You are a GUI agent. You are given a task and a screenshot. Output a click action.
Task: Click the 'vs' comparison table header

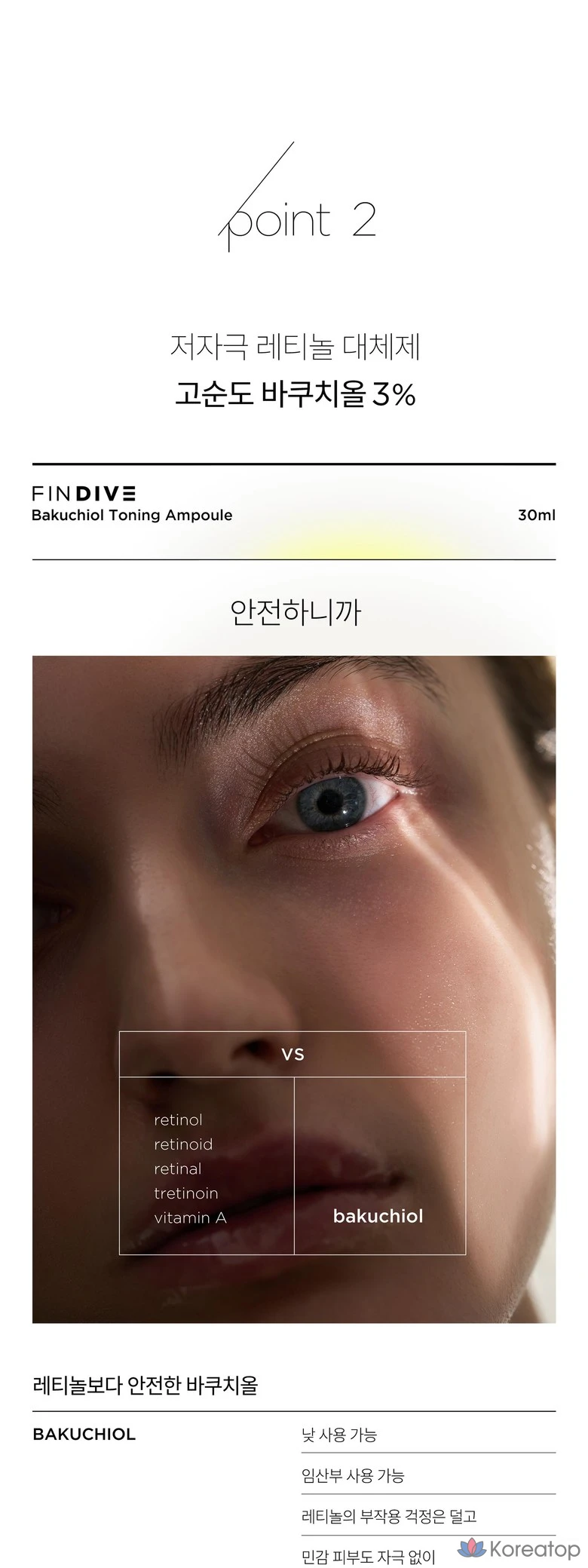coord(292,1054)
